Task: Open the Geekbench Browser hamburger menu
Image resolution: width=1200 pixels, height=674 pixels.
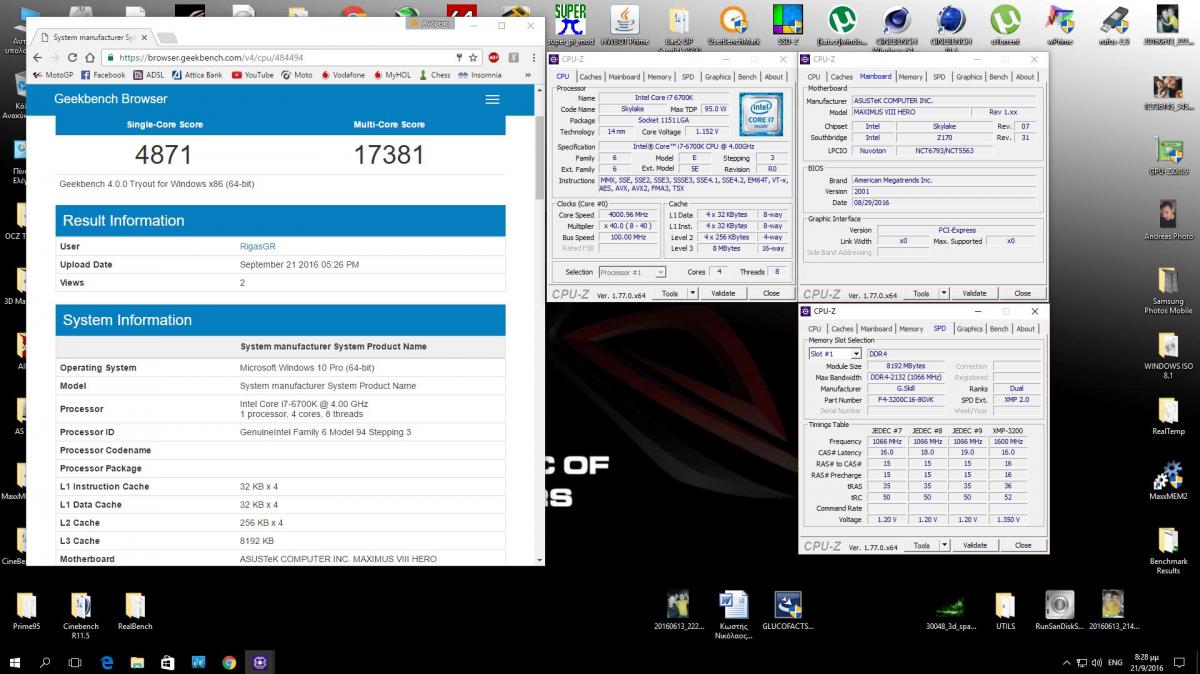Action: [492, 99]
